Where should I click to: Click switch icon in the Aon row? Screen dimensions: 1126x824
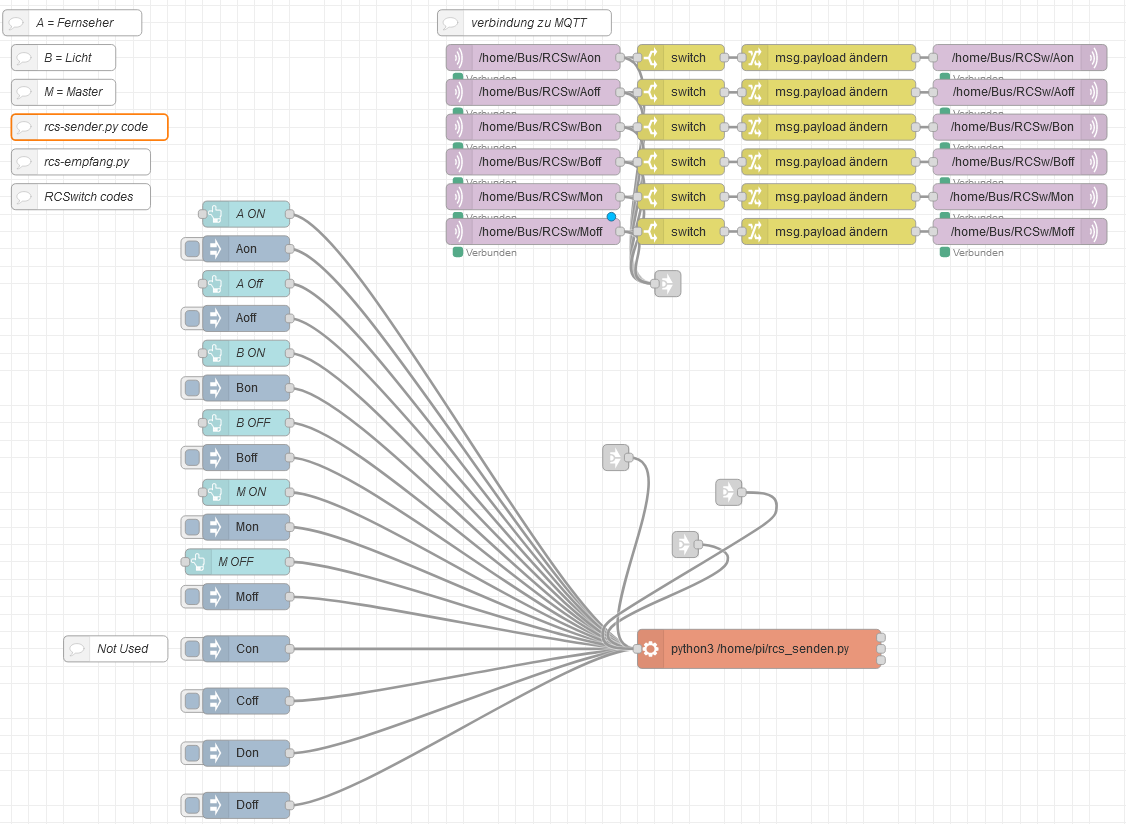tap(651, 57)
